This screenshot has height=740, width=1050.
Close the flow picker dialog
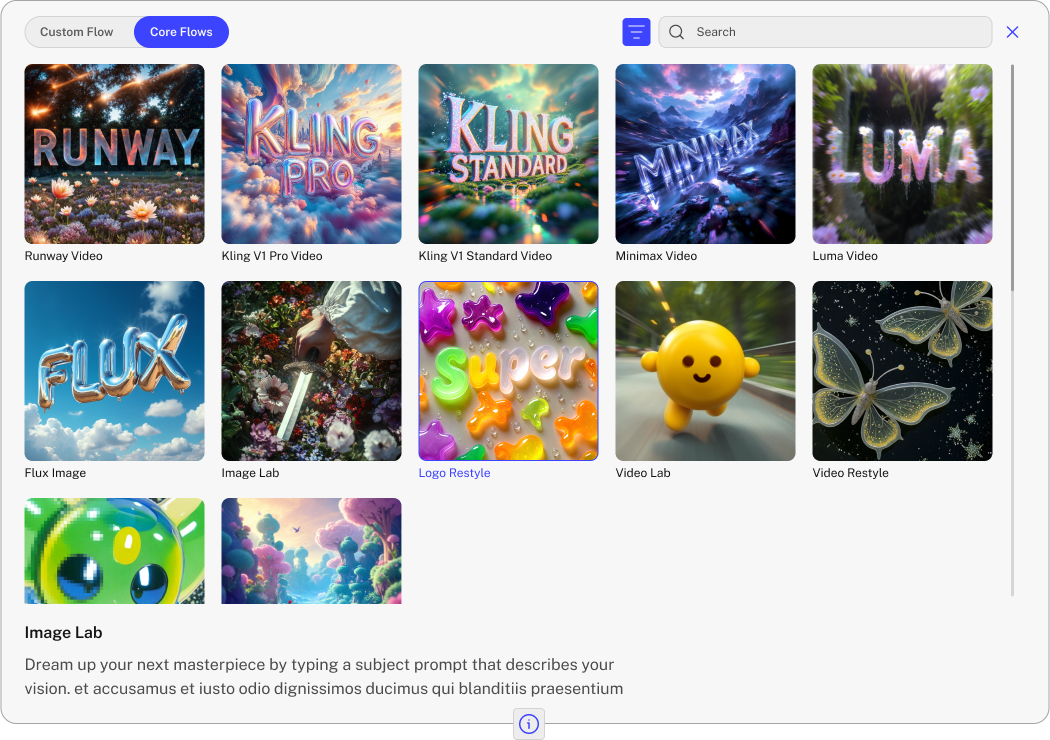click(1012, 32)
